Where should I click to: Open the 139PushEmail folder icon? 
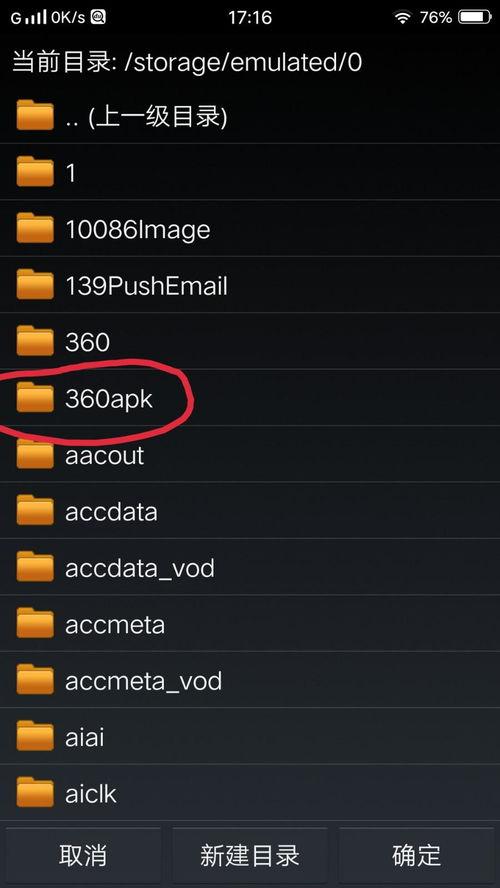(x=35, y=284)
